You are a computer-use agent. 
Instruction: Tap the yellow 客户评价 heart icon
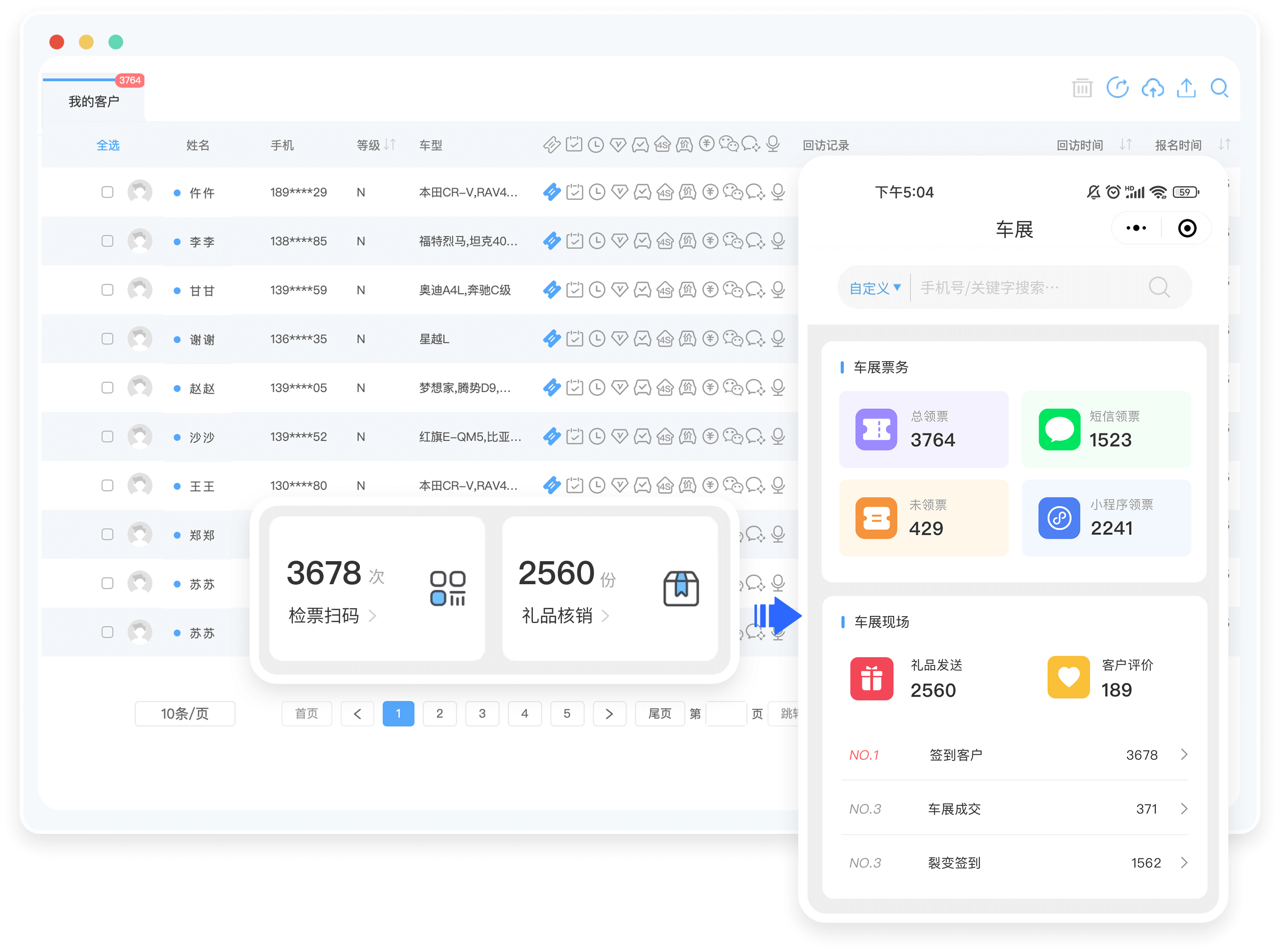pos(1068,677)
